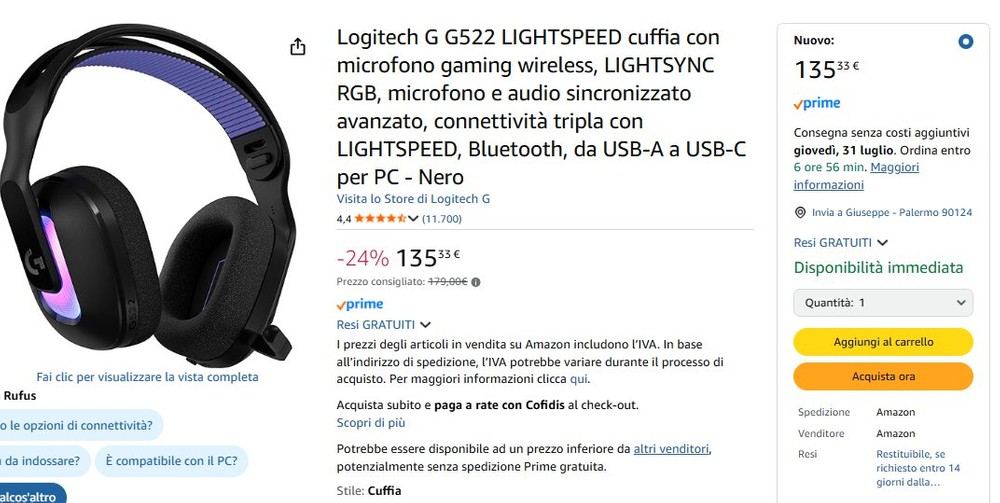Click the share icon above product image
This screenshot has width=1000, height=503.
point(298,47)
